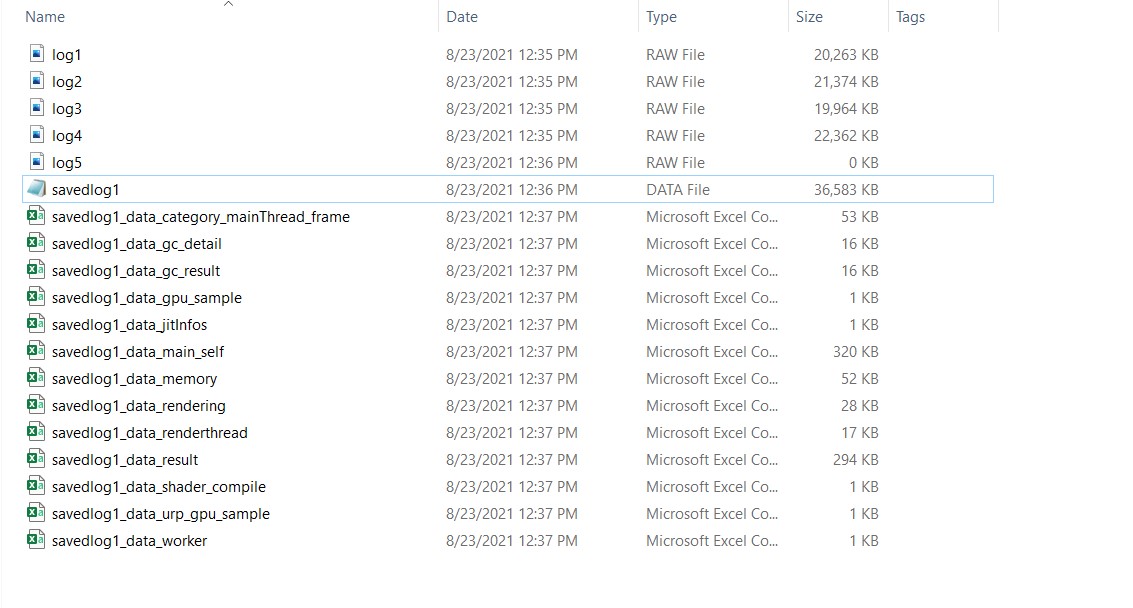Click the RAW file icon beside log1
Viewport: 1133px width, 608px height.
pyautogui.click(x=38, y=54)
